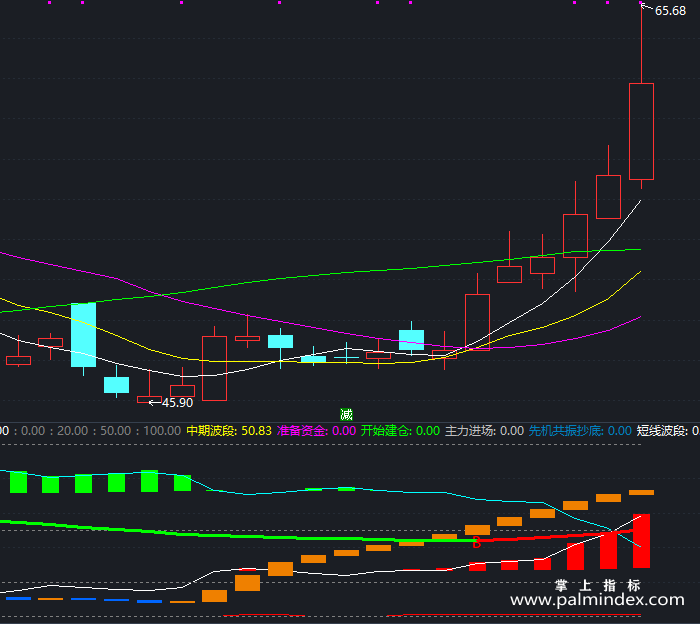Click the tallest red indicator bar
Viewport: 700px width, 624px height.
(642, 541)
